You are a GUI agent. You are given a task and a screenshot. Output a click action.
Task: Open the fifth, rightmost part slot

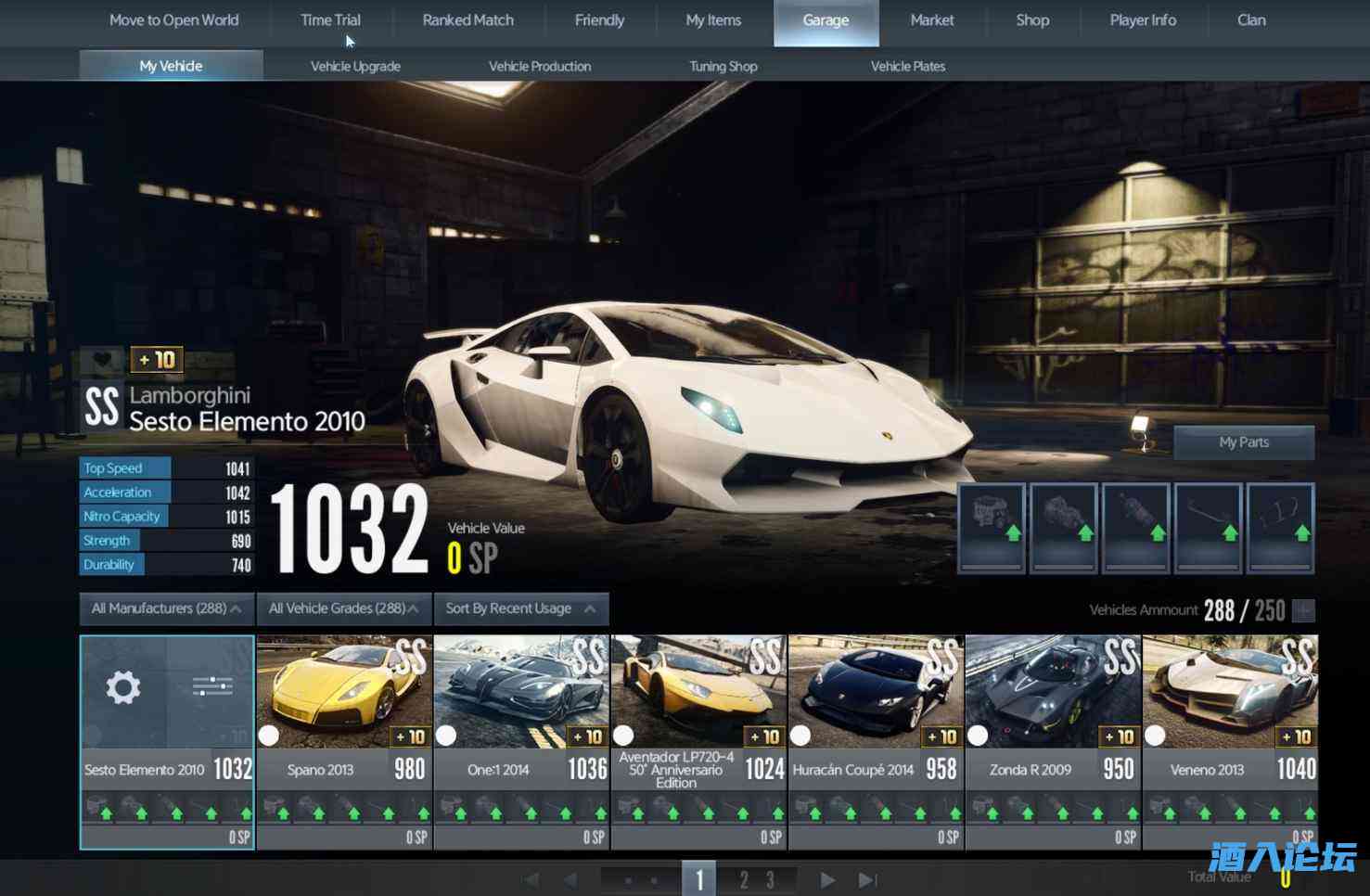tap(1281, 527)
